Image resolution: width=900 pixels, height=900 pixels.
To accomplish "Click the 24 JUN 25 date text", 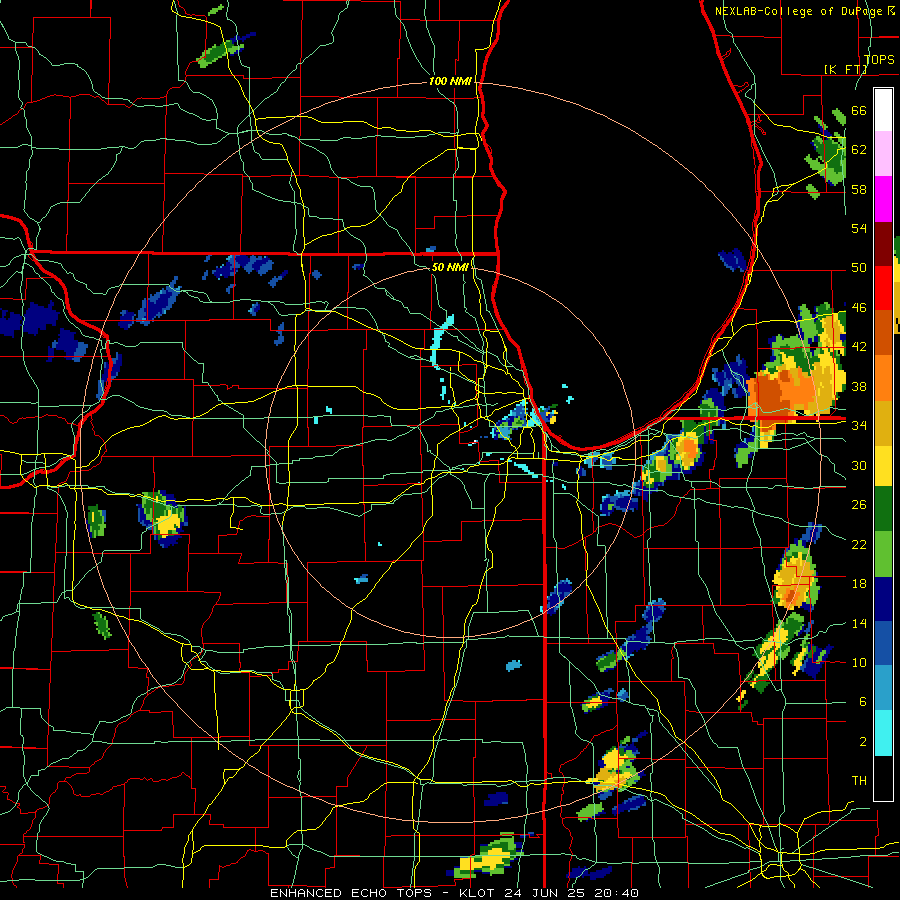I will point(545,893).
